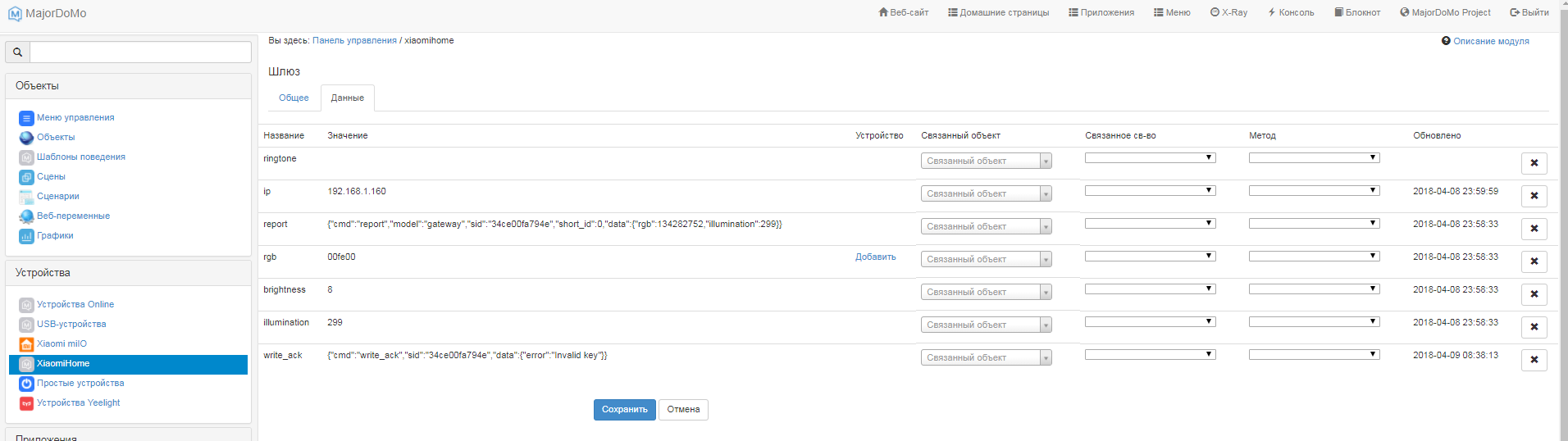Image resolution: width=1568 pixels, height=441 pixels.
Task: Open linked object dropdown for ip
Action: coord(986,193)
